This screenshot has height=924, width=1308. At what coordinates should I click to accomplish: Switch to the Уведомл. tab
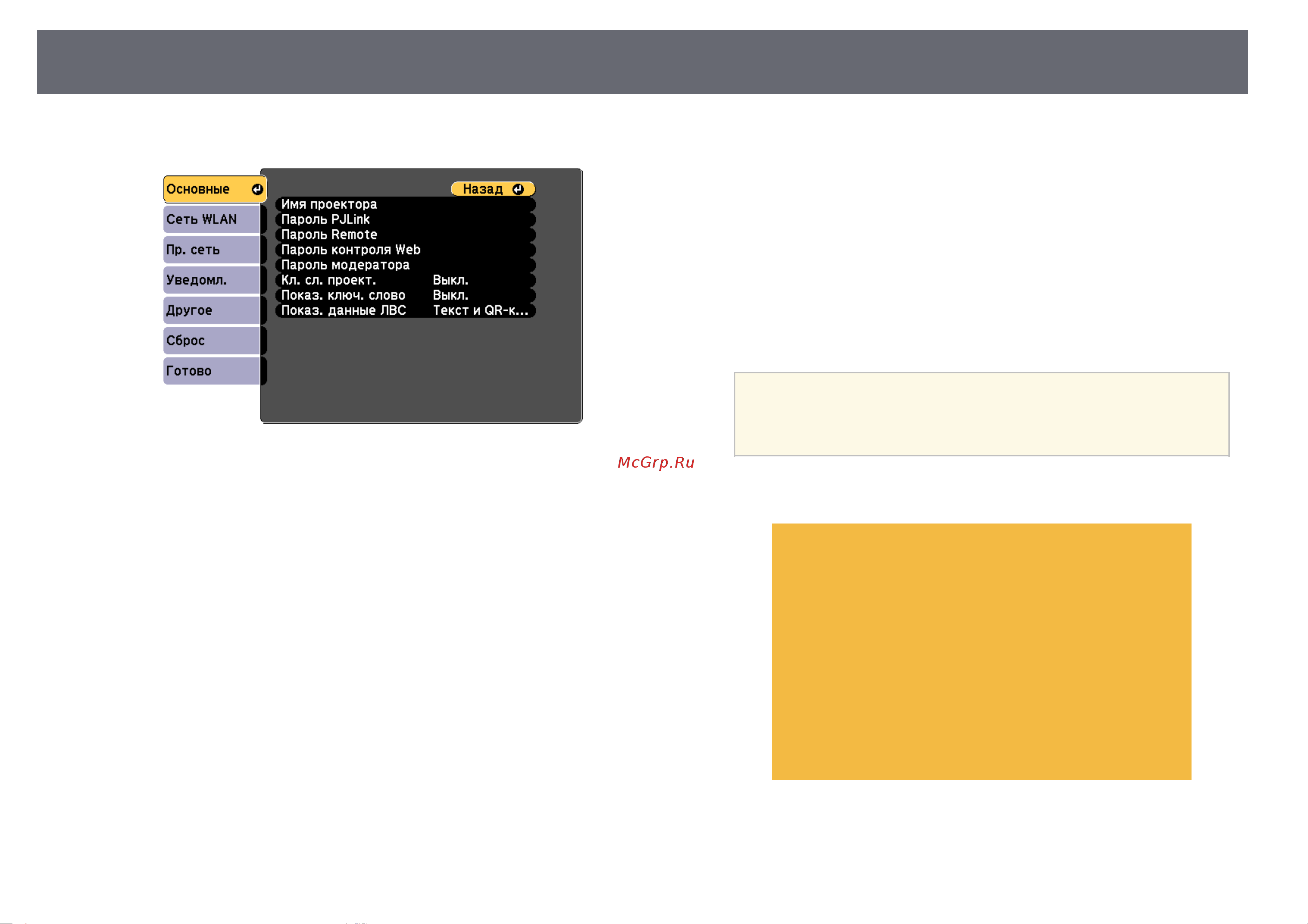pos(212,279)
